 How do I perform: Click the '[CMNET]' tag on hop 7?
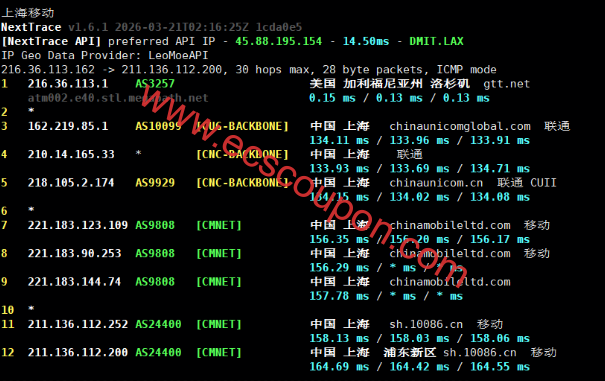pos(219,225)
